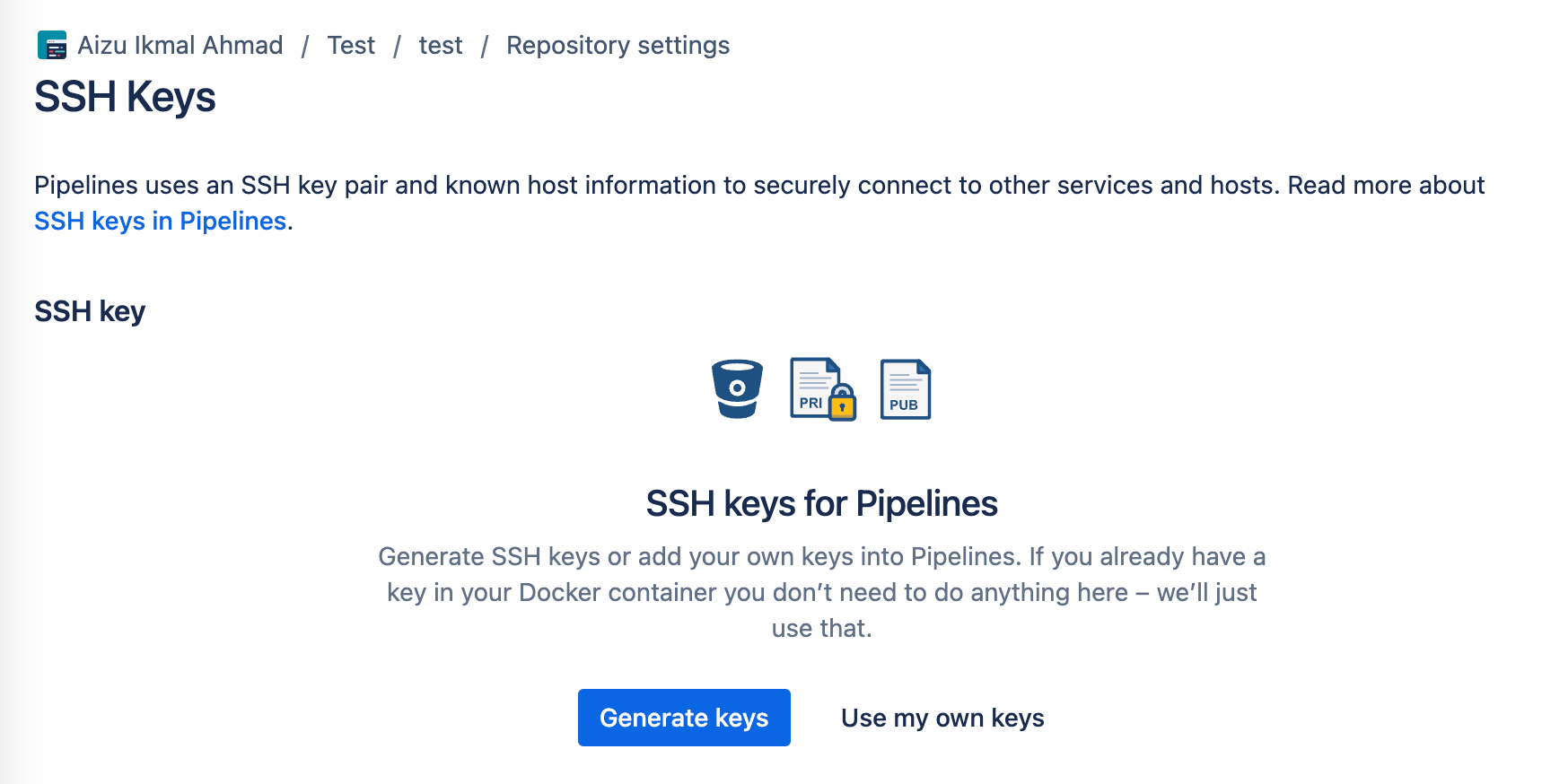Screen dimensions: 1542x784
Task: Navigate to Repository settings breadcrumb
Action: (x=618, y=45)
